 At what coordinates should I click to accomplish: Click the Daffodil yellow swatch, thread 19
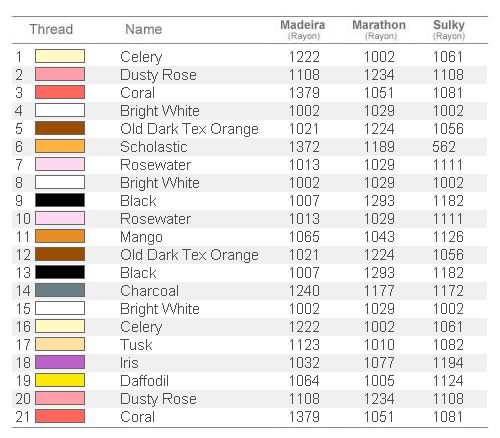[x=60, y=380]
